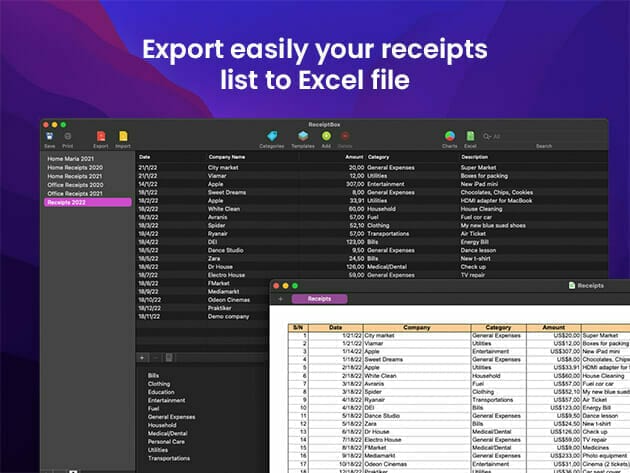Viewport: 630px width, 473px height.
Task: Sort table by Amount column header
Action: (x=353, y=157)
